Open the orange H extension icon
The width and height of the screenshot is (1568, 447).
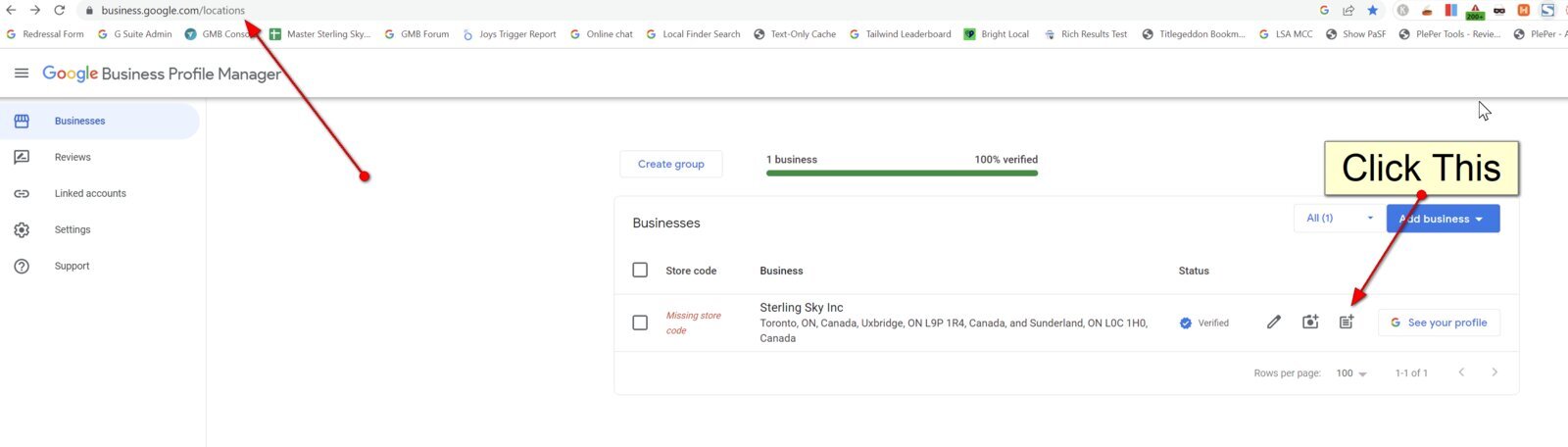click(1523, 10)
